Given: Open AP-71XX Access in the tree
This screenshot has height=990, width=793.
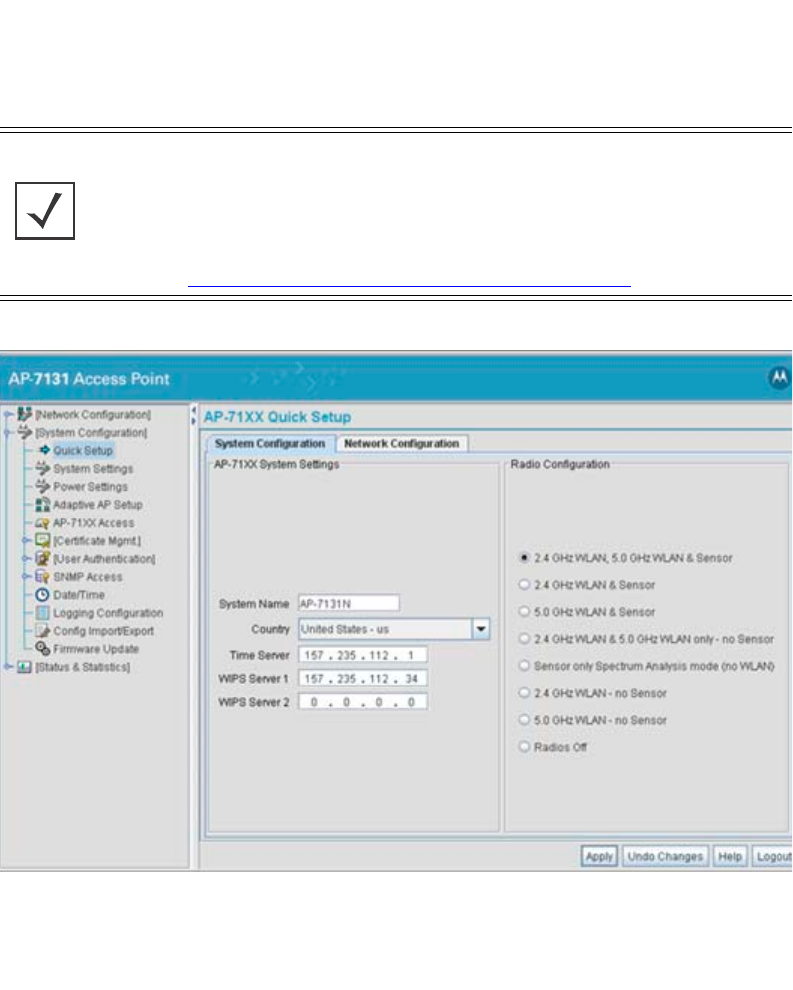Looking at the screenshot, I should (x=93, y=523).
